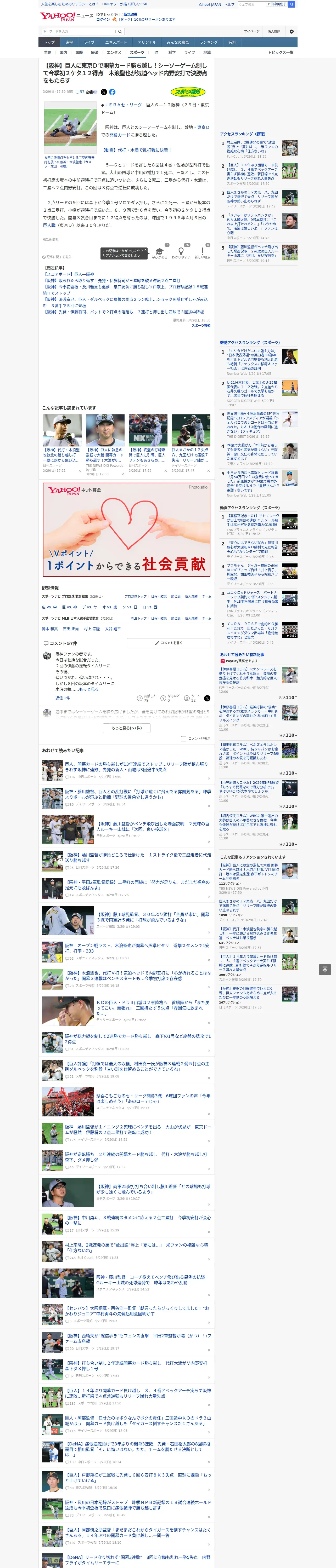Submit keyword search with magnifier icon
Screen dimensions: 336x1568
pos(121,32)
